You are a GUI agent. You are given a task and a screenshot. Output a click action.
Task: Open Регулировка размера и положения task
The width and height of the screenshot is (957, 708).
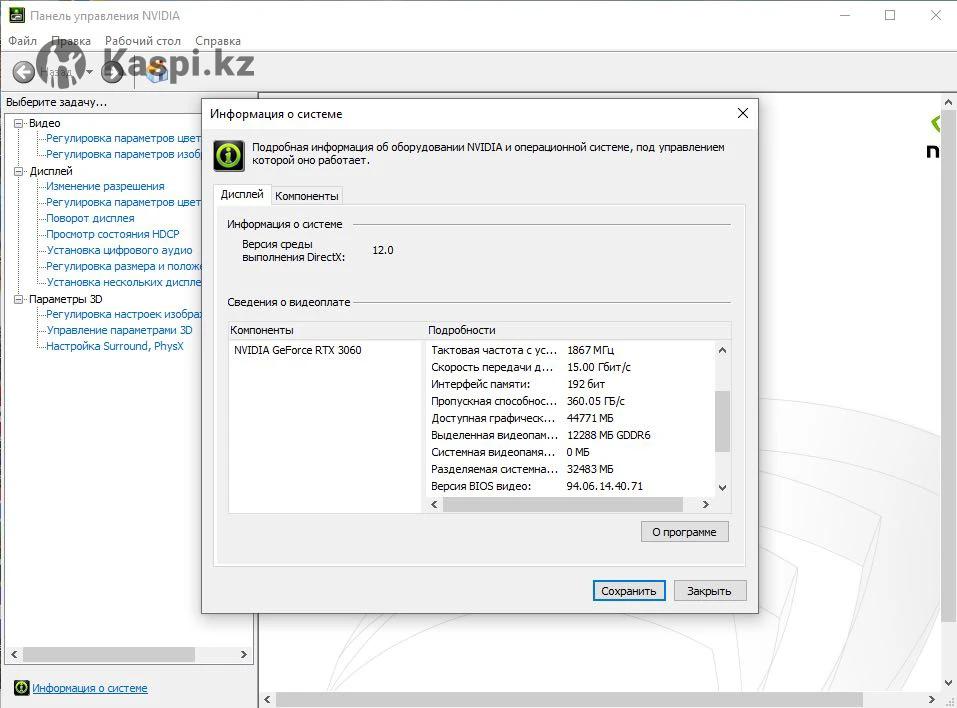pyautogui.click(x=123, y=266)
